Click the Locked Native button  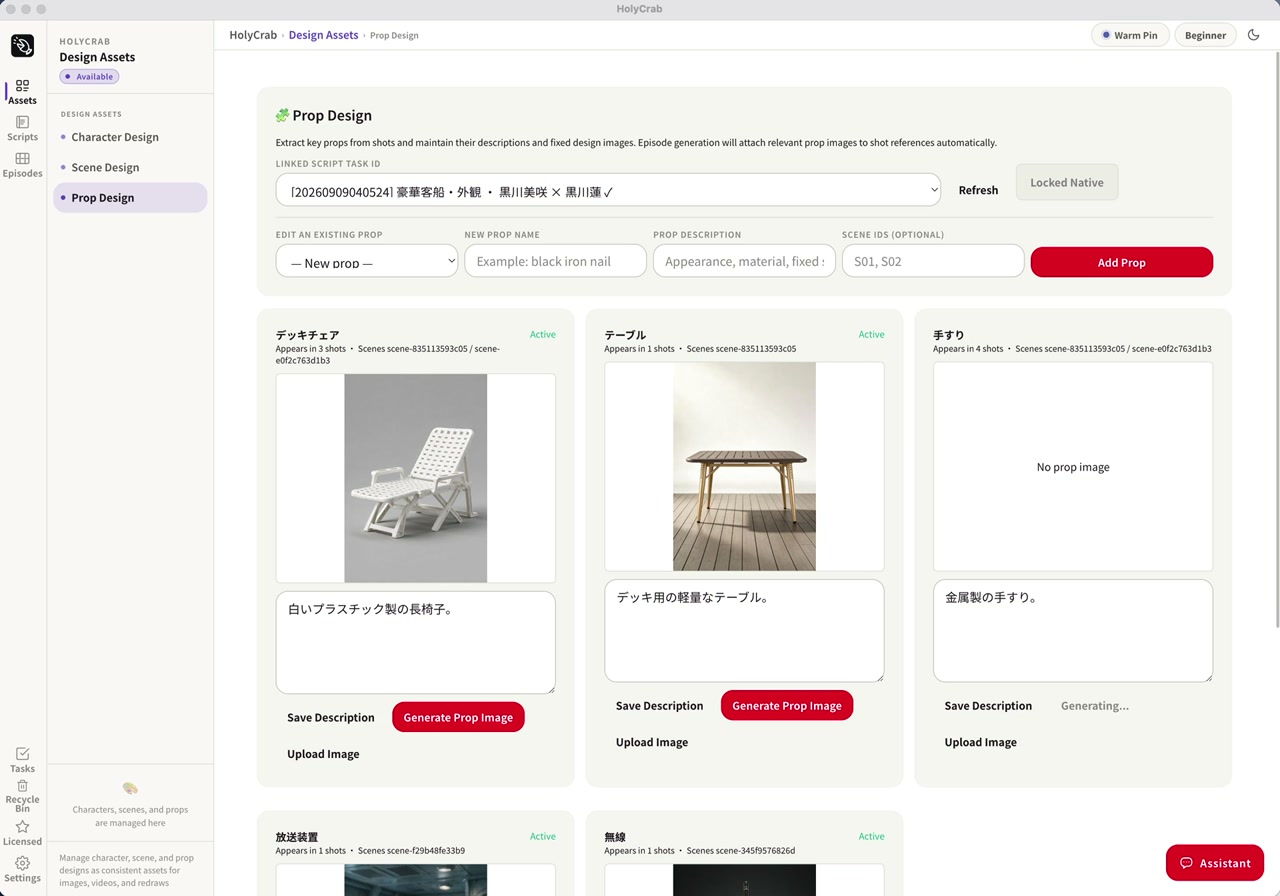(1067, 182)
